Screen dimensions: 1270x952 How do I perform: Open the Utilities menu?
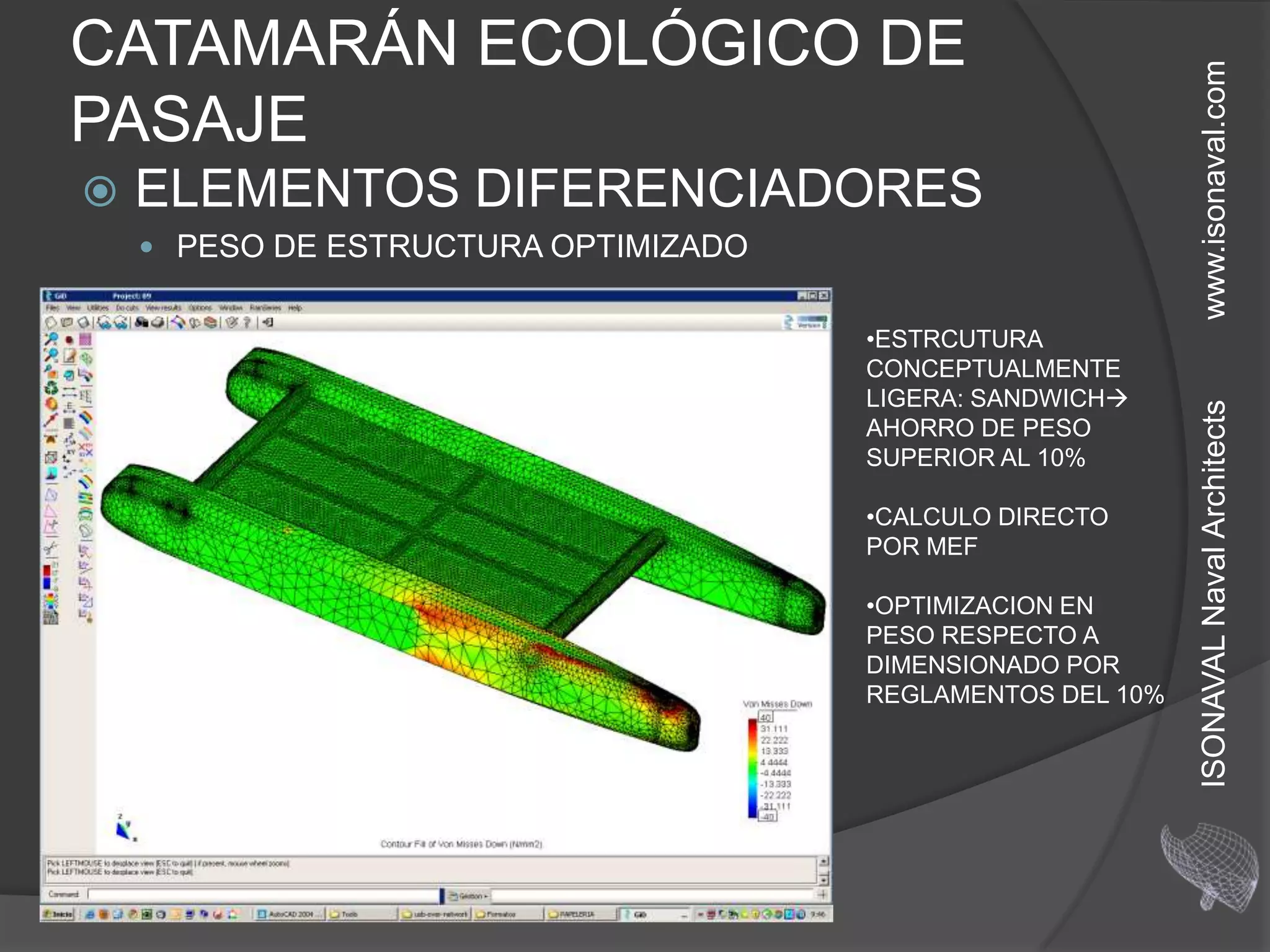pos(97,308)
